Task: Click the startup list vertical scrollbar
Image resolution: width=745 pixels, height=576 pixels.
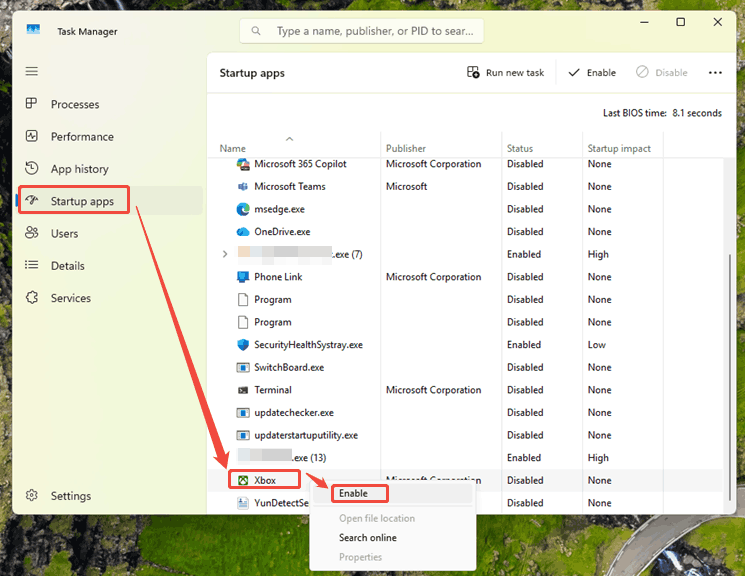Action: point(730,376)
